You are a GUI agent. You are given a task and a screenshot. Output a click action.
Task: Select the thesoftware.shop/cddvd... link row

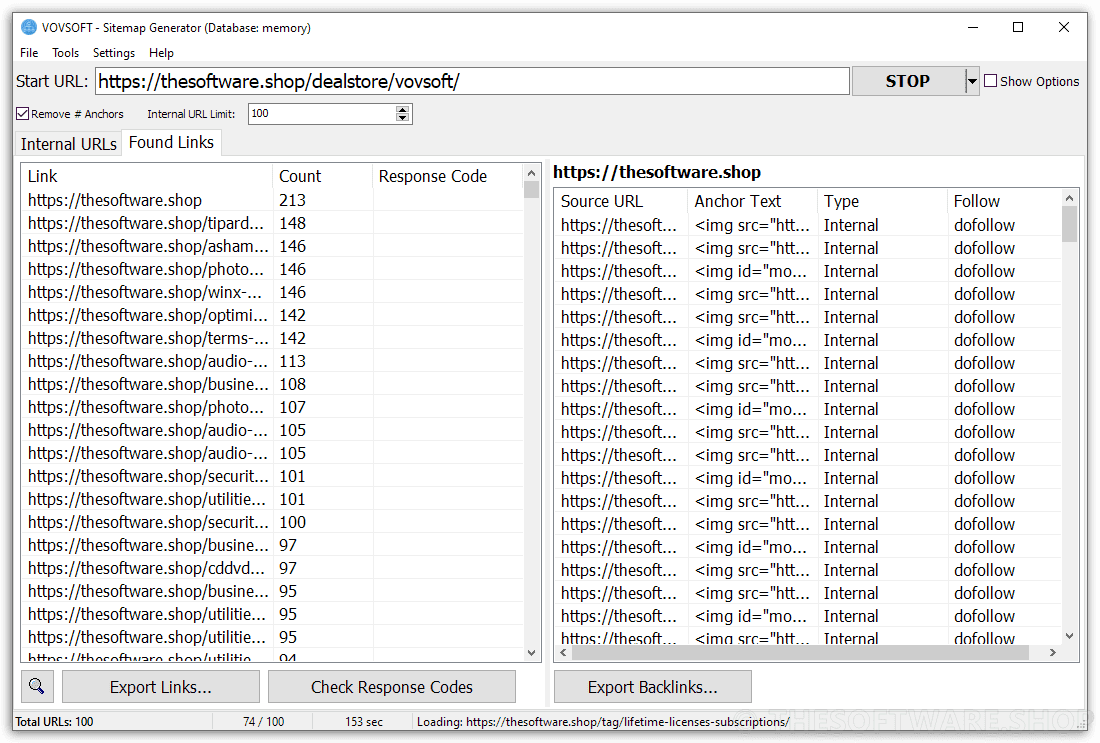272,568
